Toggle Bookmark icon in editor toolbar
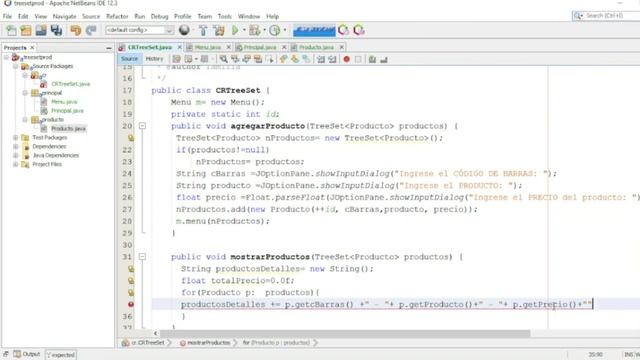 [x=306, y=59]
